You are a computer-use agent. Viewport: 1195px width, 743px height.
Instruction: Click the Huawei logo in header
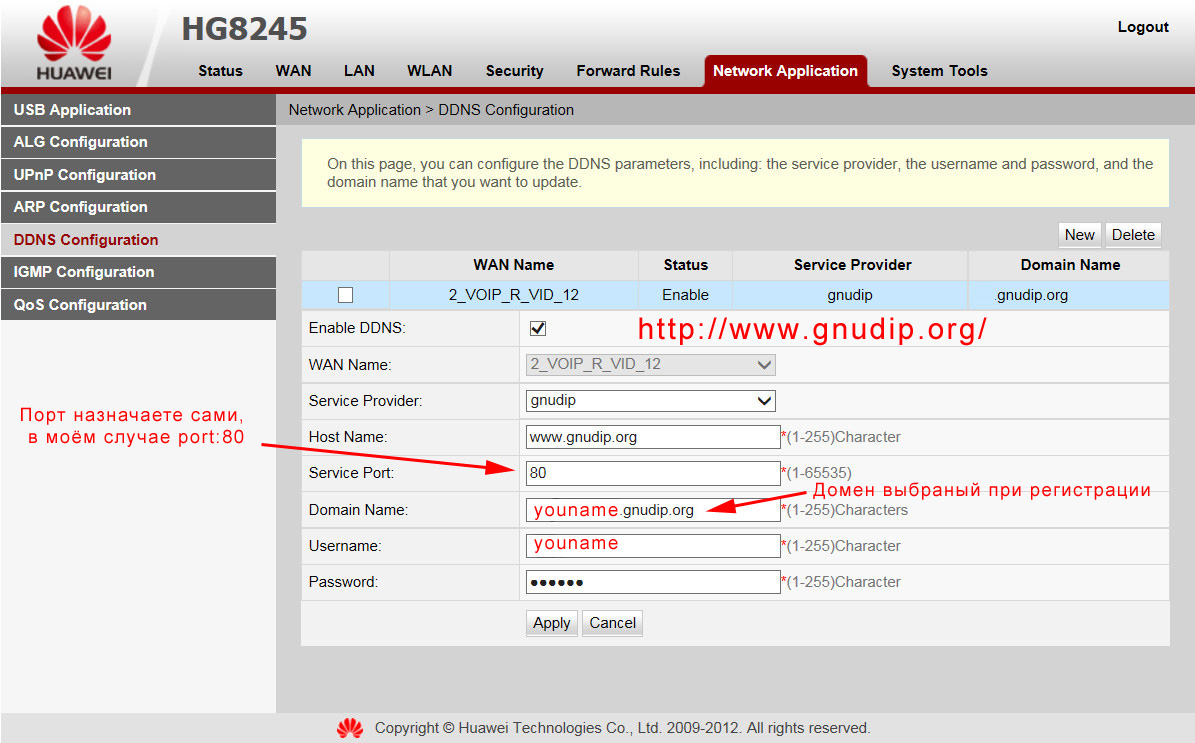[x=74, y=43]
